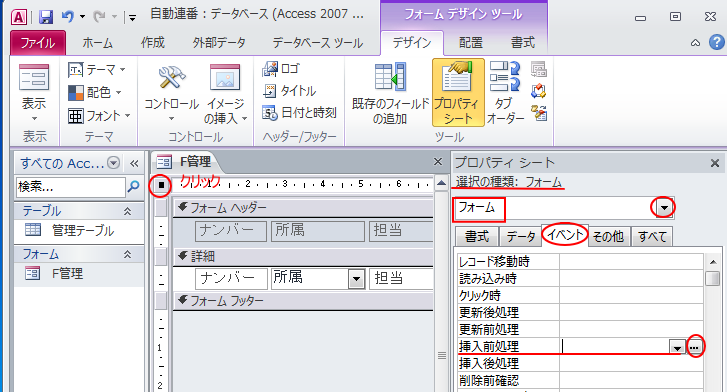Minimize the ribbon with the caret icon
The height and width of the screenshot is (392, 727).
click(x=695, y=43)
